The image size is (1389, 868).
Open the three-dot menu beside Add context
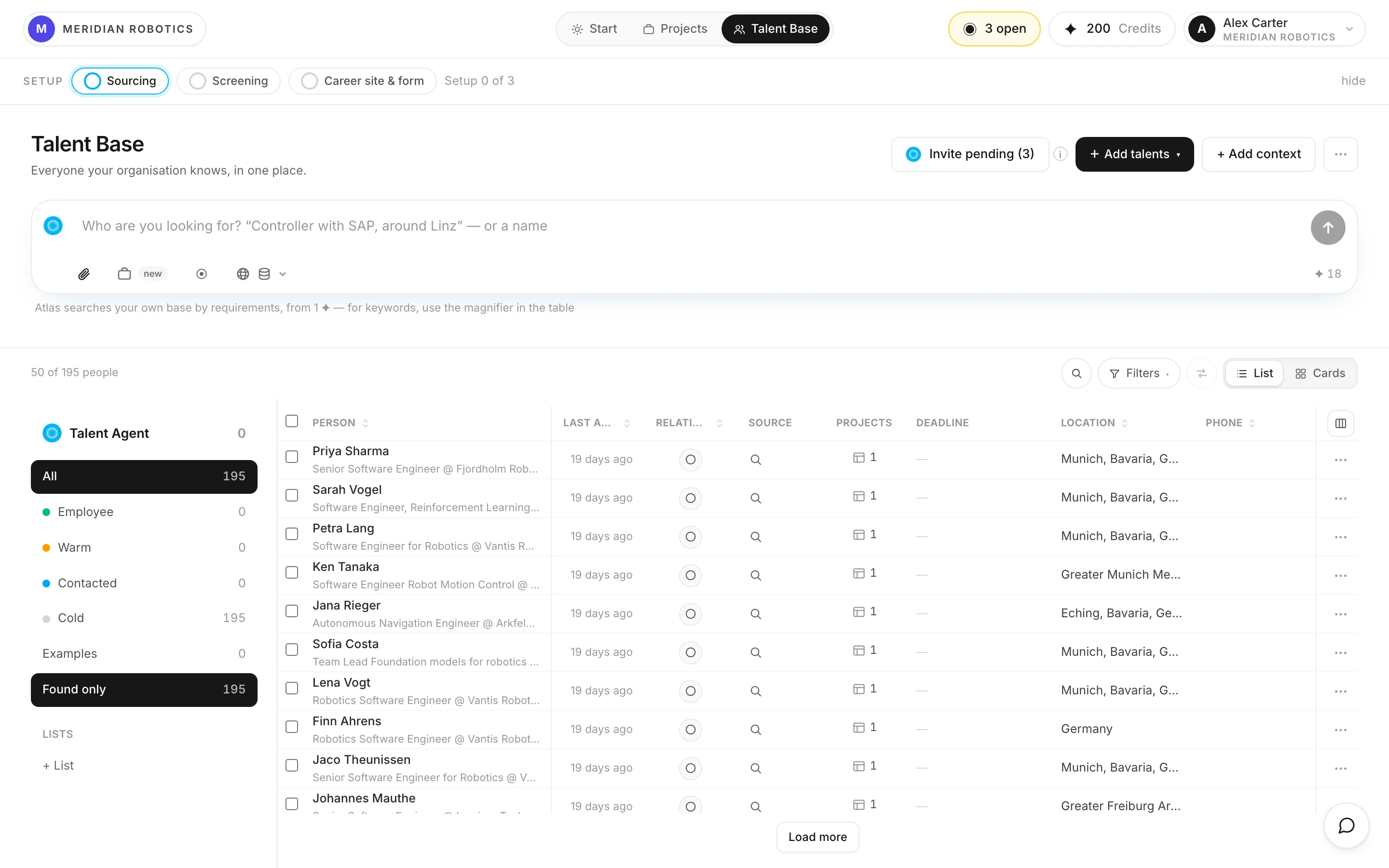[1340, 154]
